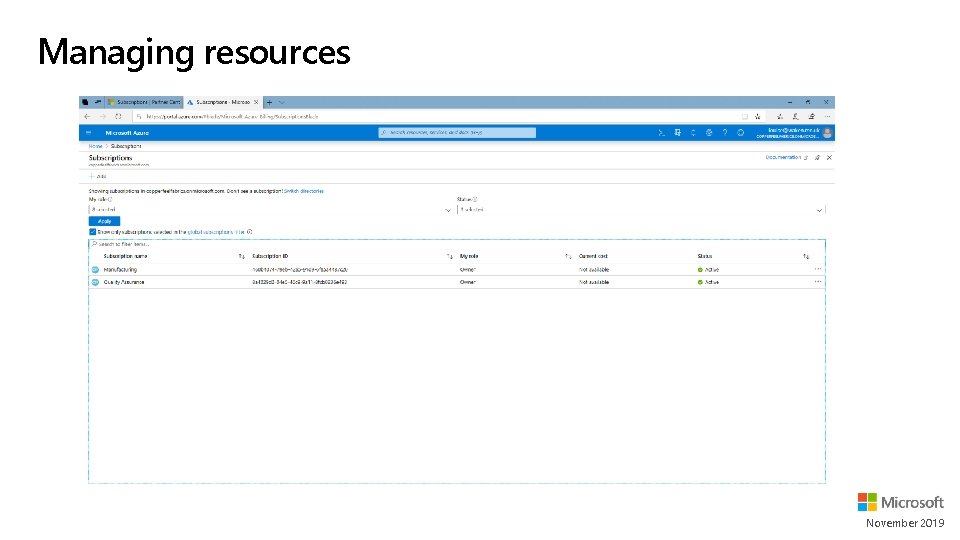Open the global subscriptions filter link
The height and width of the screenshot is (540, 960).
tap(216, 232)
